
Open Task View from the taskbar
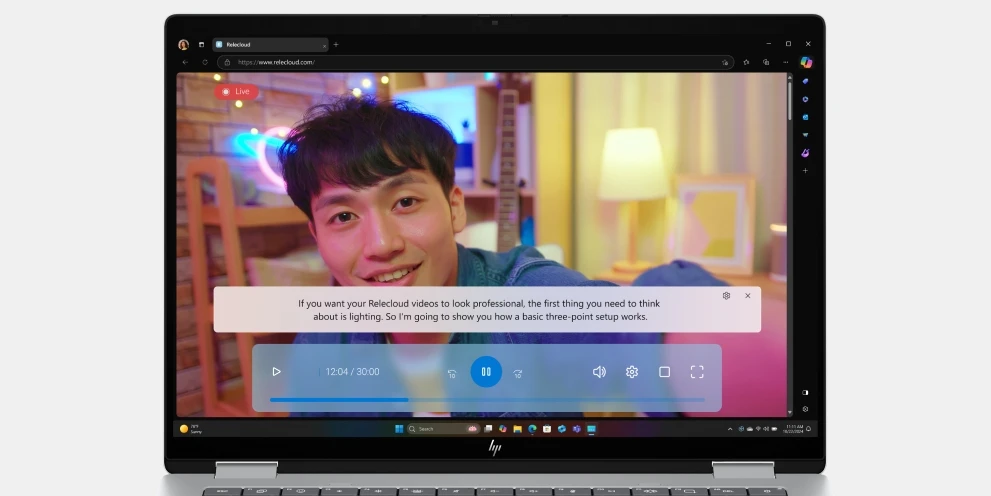488,428
